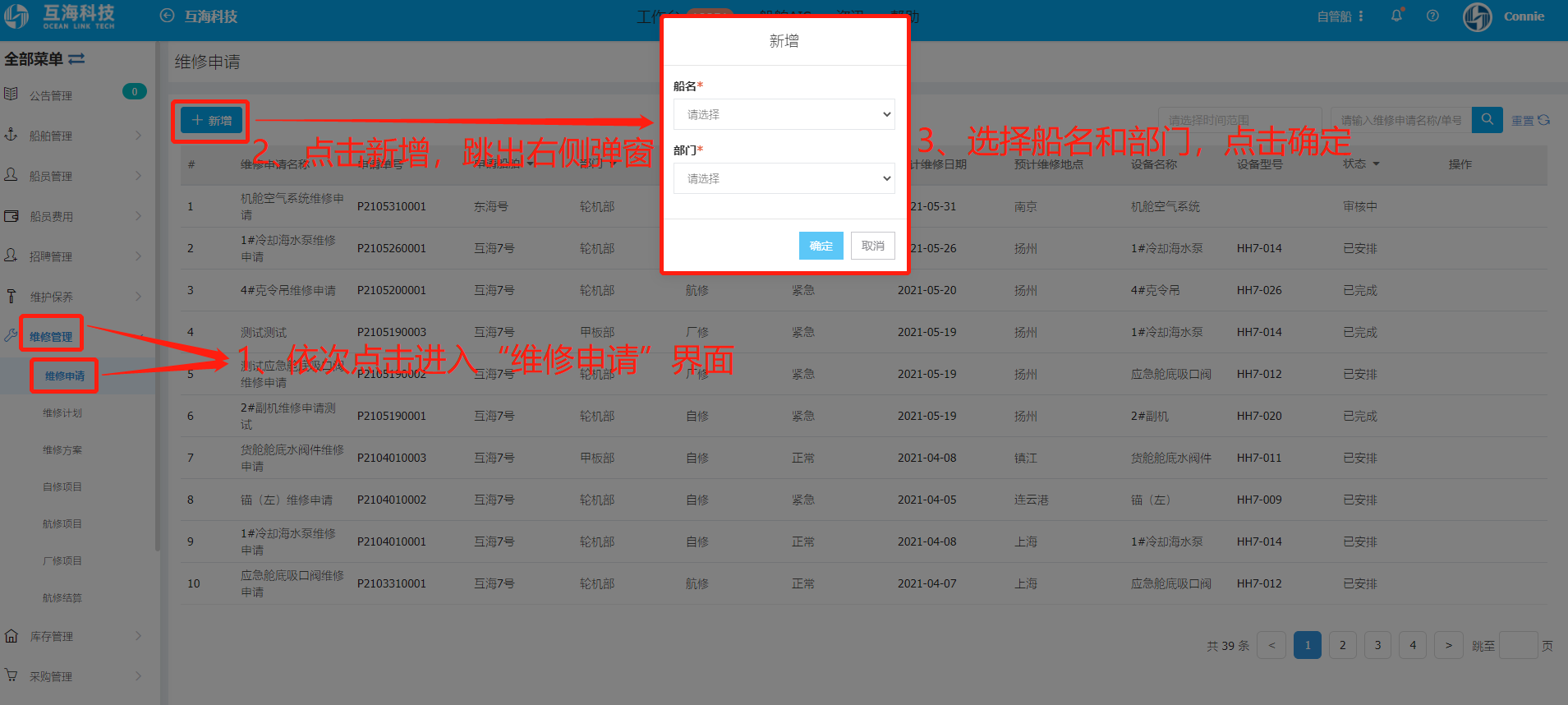Open 厂修项目 submenu item
1568x705 pixels.
coord(62,560)
